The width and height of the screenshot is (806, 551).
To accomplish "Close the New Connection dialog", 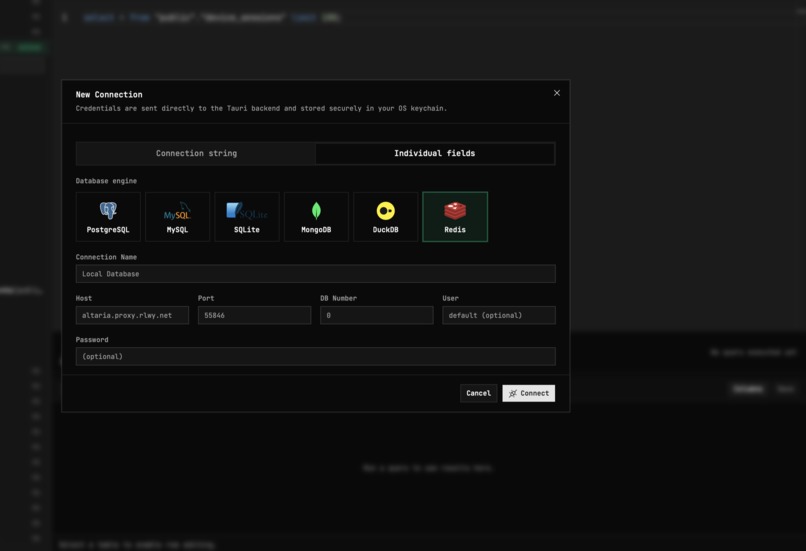I will coord(557,93).
